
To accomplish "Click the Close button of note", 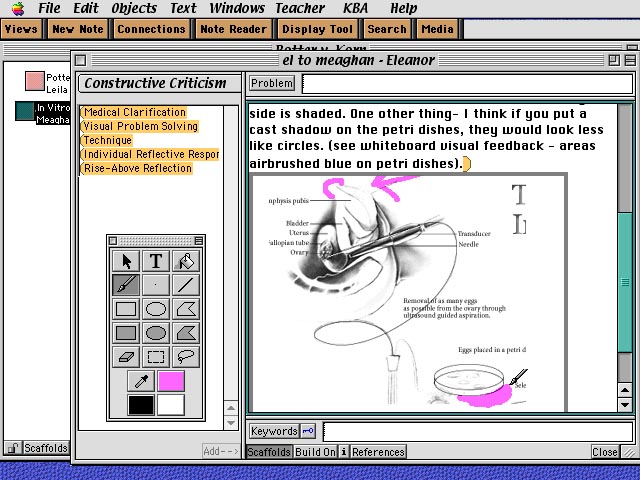I will 604,452.
